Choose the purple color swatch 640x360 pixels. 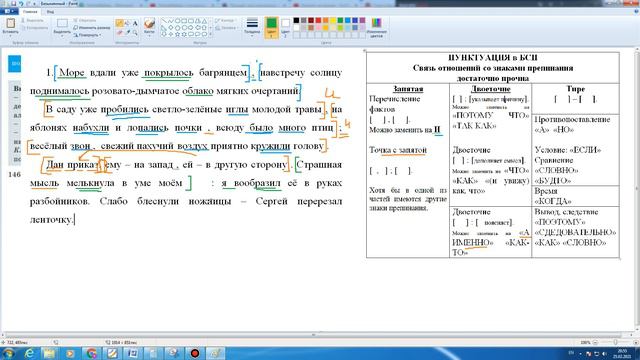362,20
